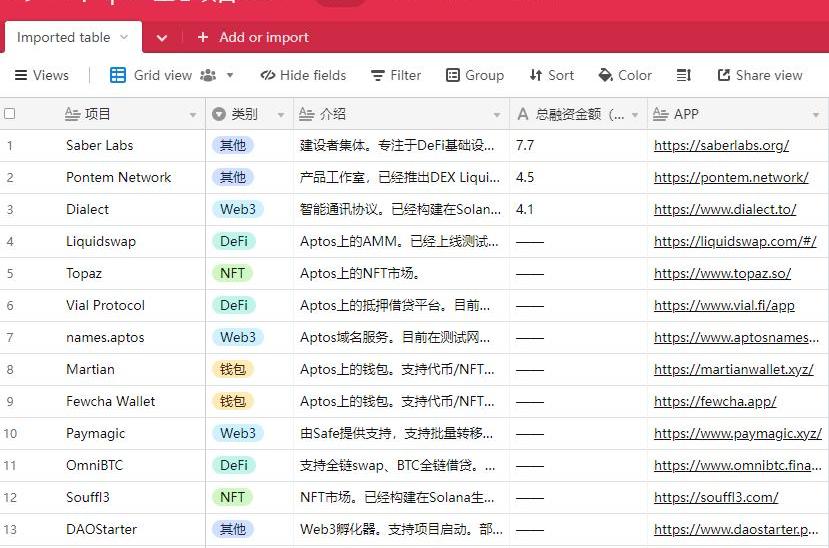Click the green NFT tag for Topaz

(x=232, y=273)
